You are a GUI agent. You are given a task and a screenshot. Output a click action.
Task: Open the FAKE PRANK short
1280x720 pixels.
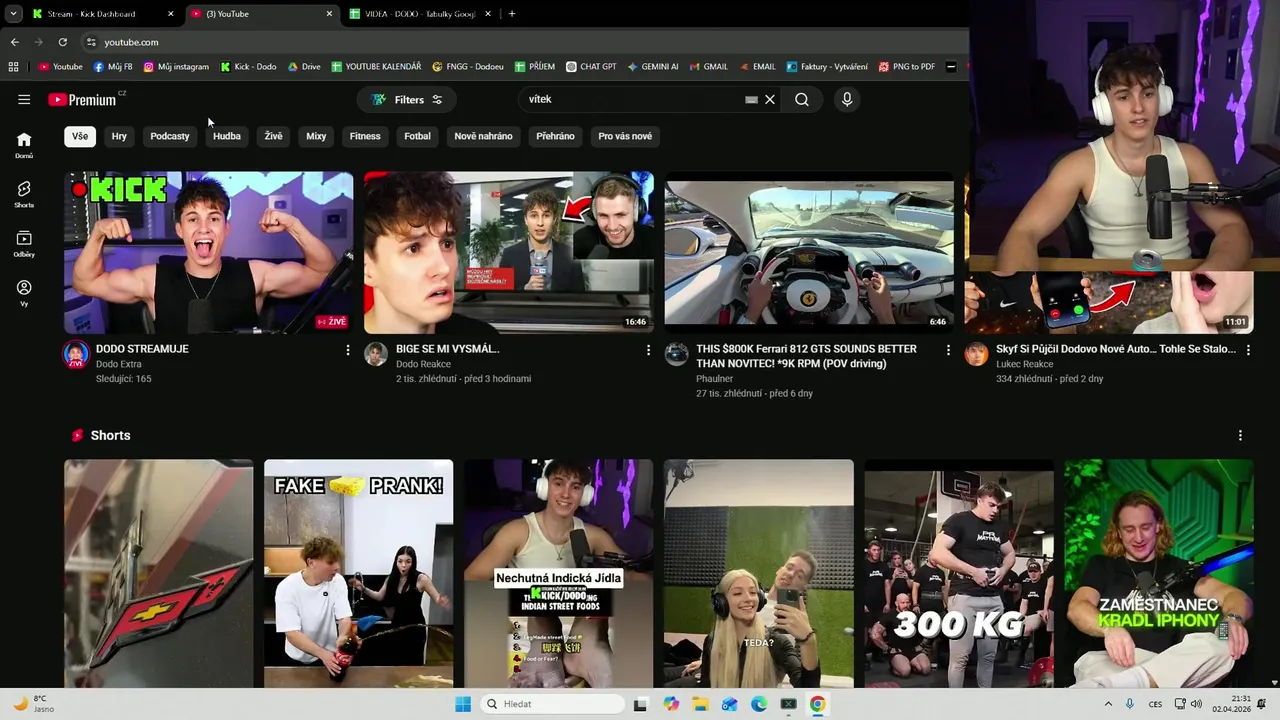pyautogui.click(x=359, y=573)
